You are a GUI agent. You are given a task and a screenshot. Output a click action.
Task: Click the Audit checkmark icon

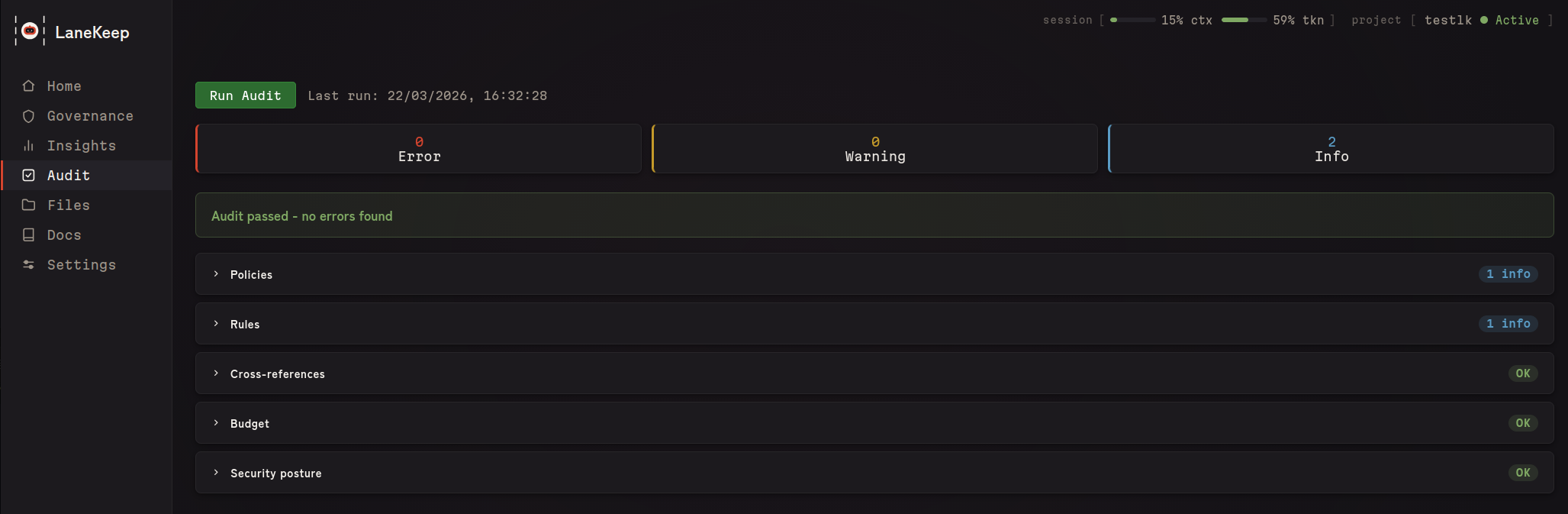click(x=28, y=175)
